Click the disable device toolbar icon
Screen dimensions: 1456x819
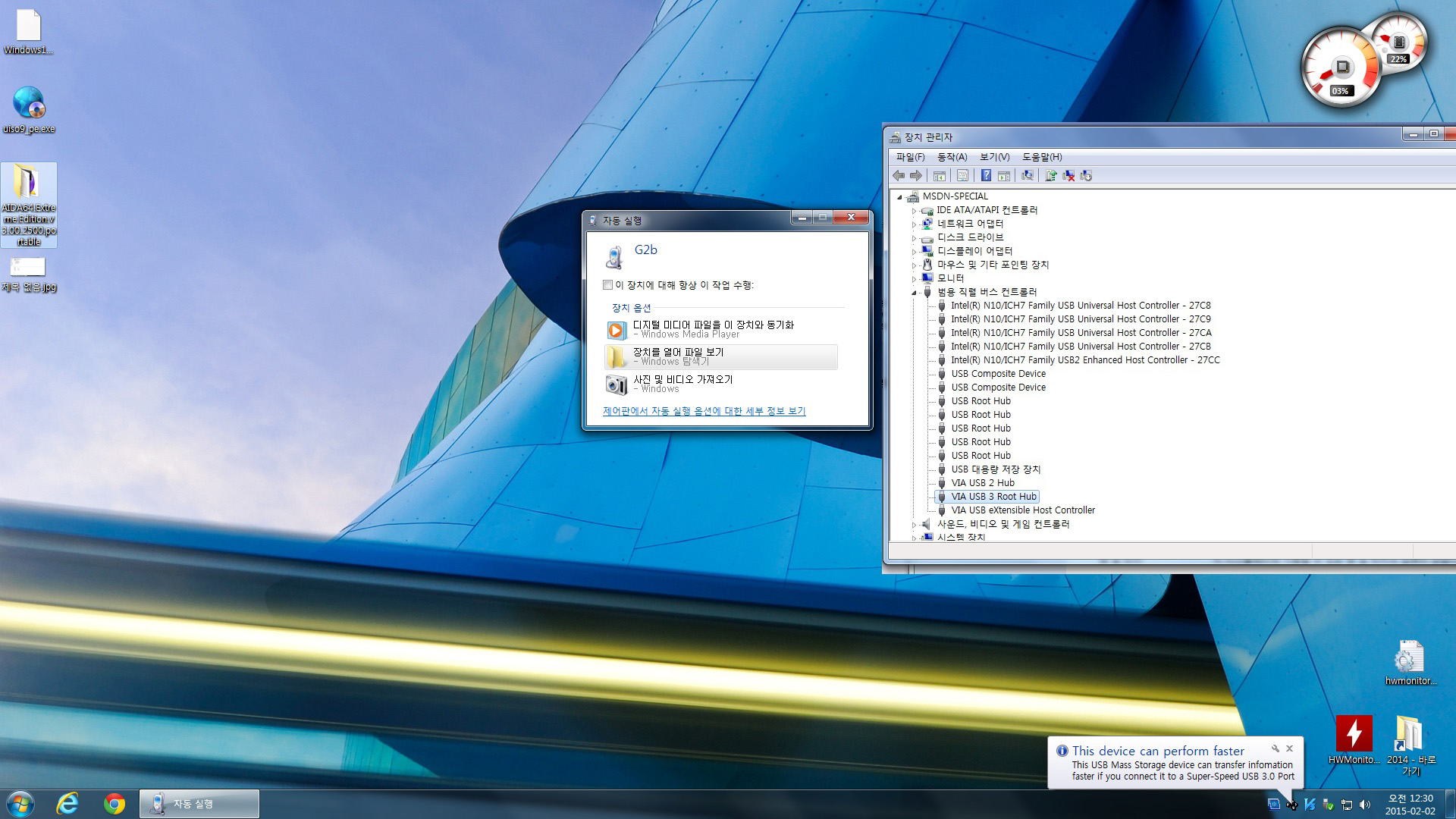coord(1086,175)
